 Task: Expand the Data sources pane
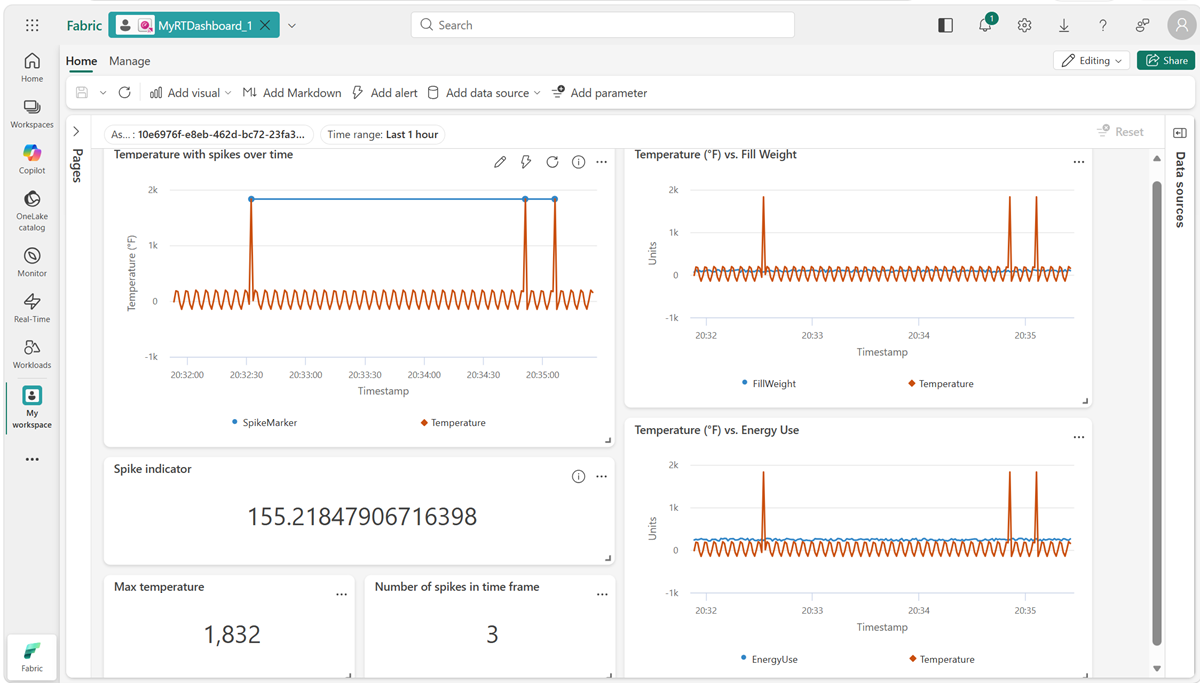[1179, 133]
